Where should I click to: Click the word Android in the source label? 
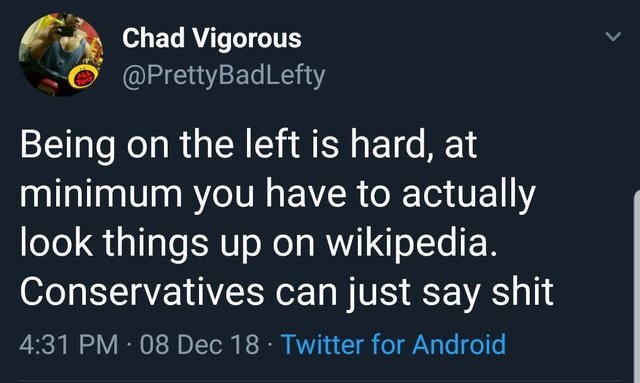pyautogui.click(x=459, y=344)
